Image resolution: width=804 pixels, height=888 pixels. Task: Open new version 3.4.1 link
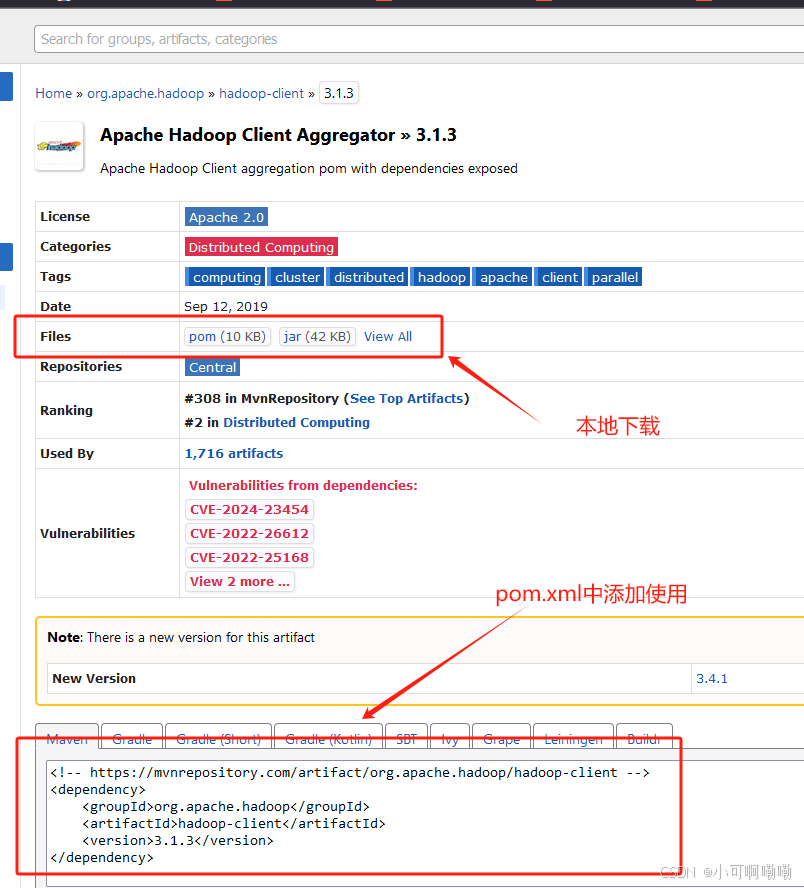(712, 678)
